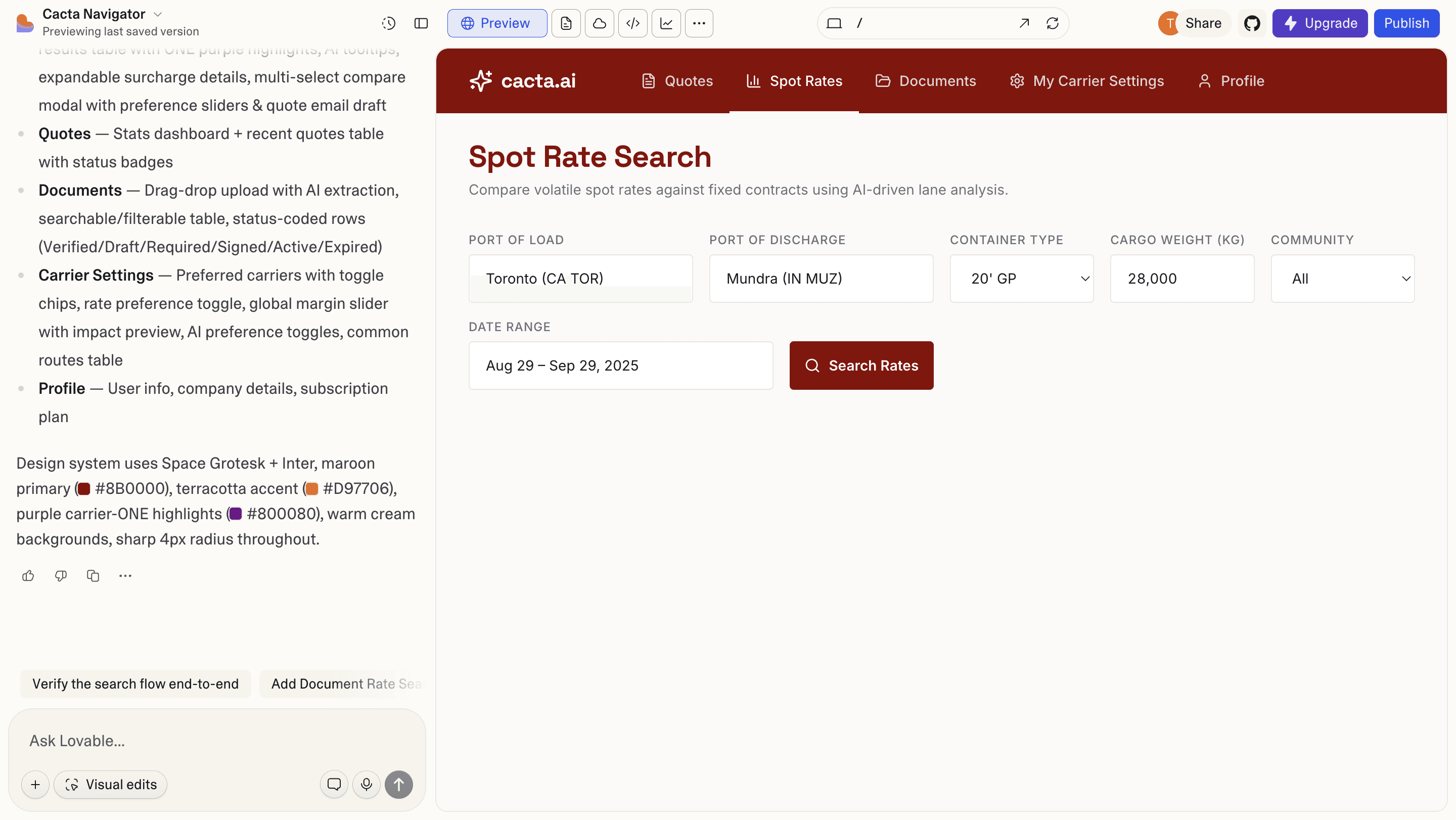Open the Community dropdown
The width and height of the screenshot is (1456, 820).
click(x=1342, y=279)
